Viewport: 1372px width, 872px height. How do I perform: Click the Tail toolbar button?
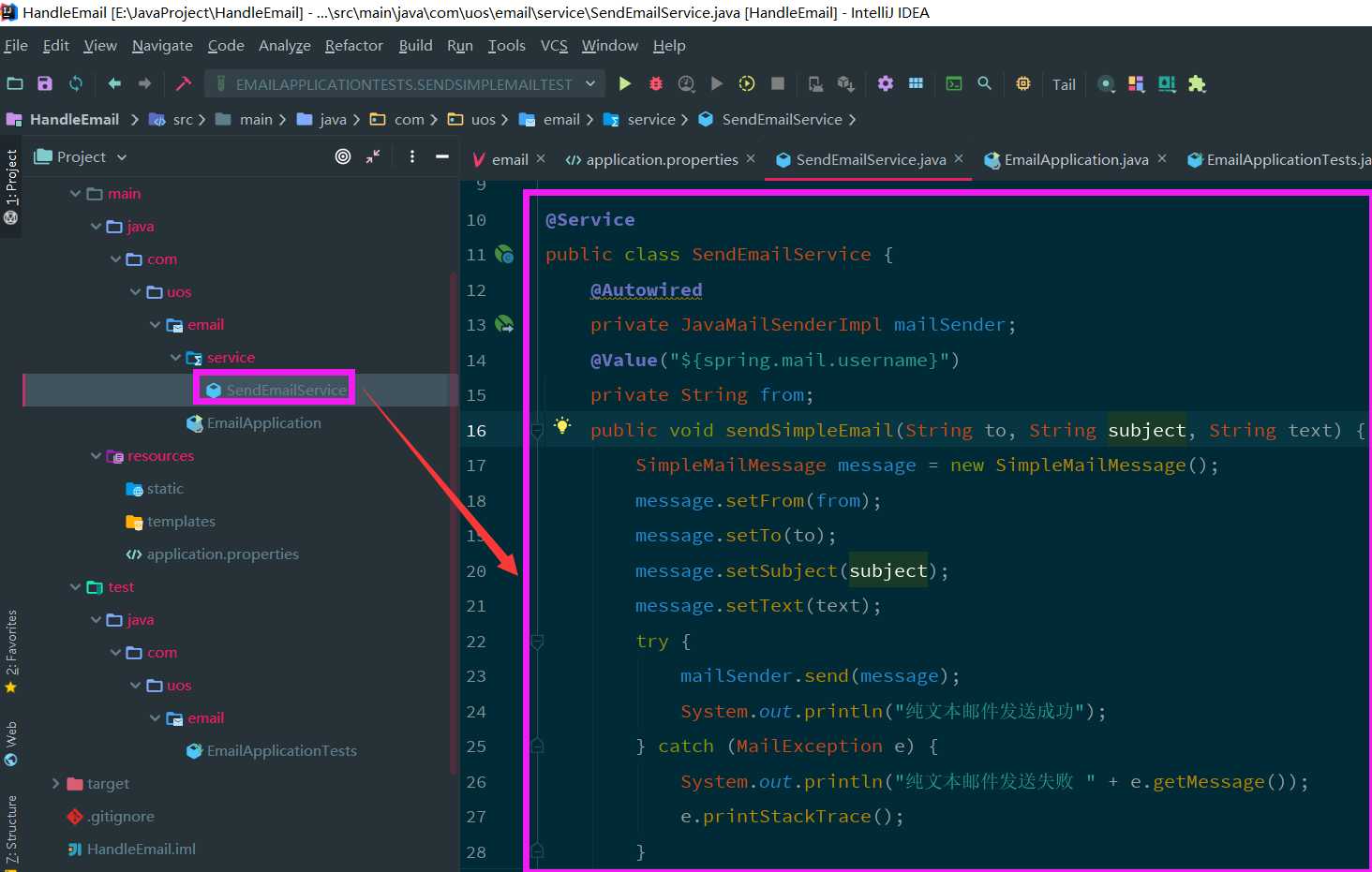click(1064, 84)
